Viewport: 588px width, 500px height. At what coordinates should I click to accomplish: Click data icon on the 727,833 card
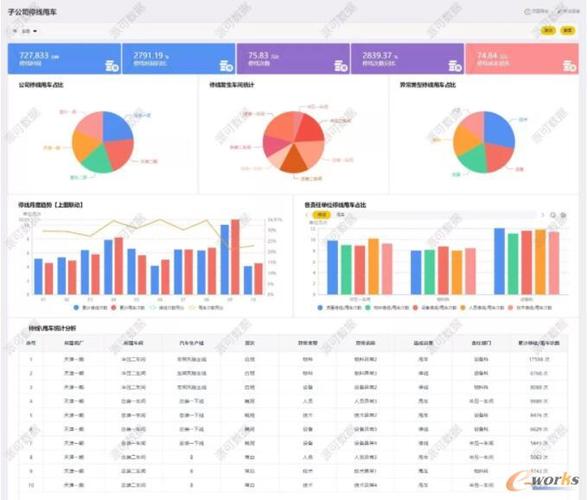click(x=112, y=66)
